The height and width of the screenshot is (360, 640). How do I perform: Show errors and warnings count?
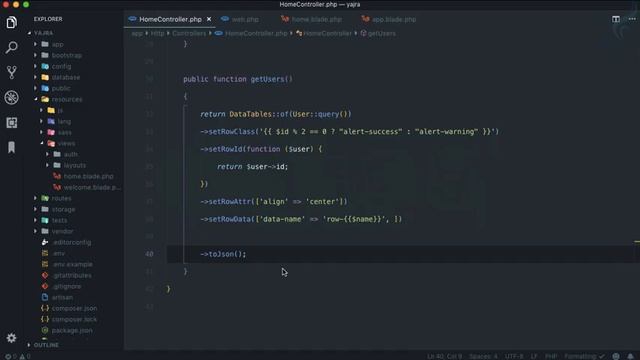pyautogui.click(x=17, y=356)
